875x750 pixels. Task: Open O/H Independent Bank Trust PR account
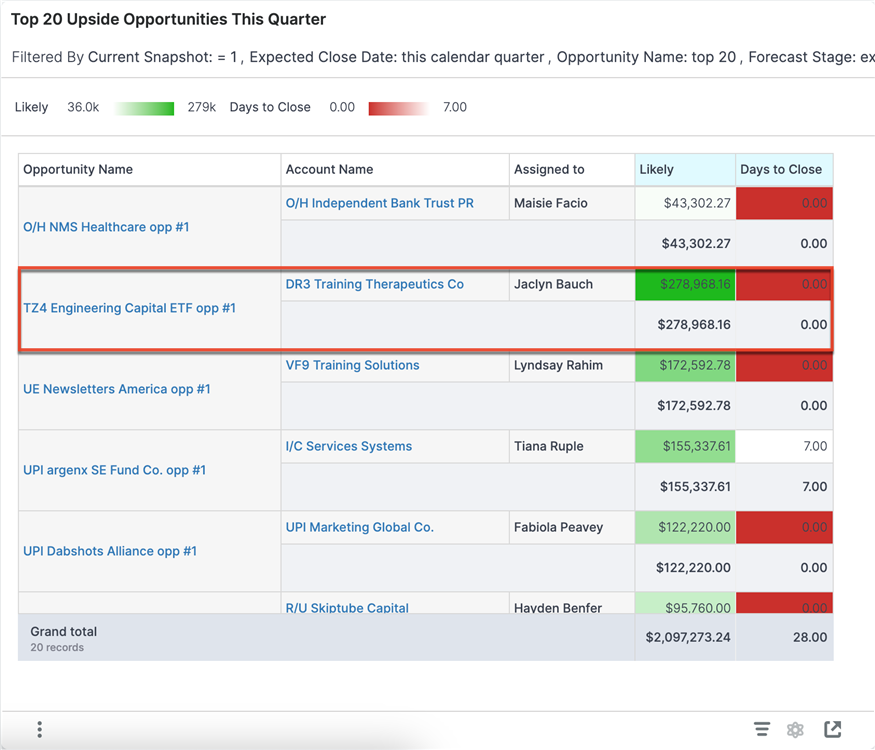(x=379, y=203)
